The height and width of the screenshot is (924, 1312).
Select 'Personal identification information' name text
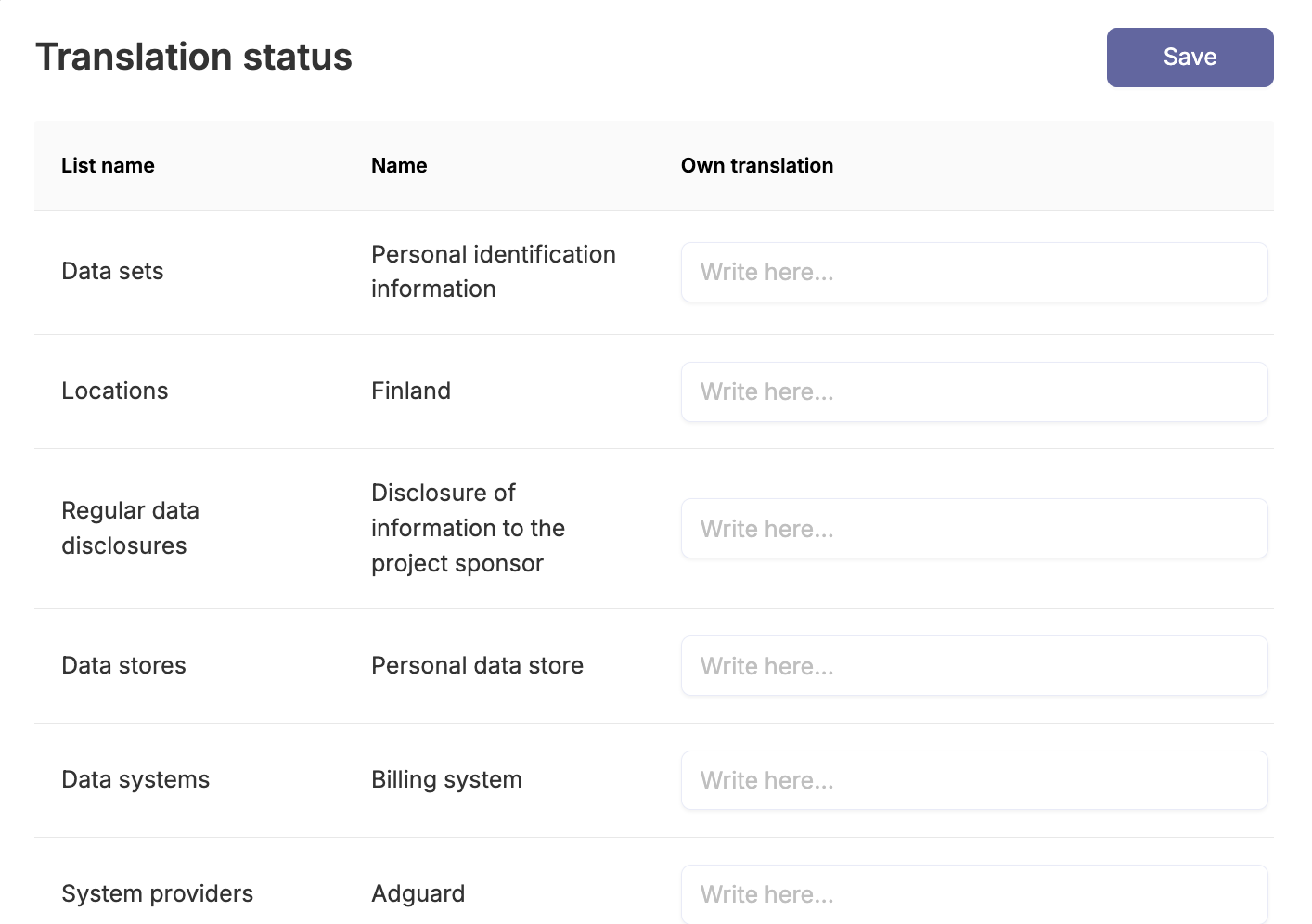(494, 271)
